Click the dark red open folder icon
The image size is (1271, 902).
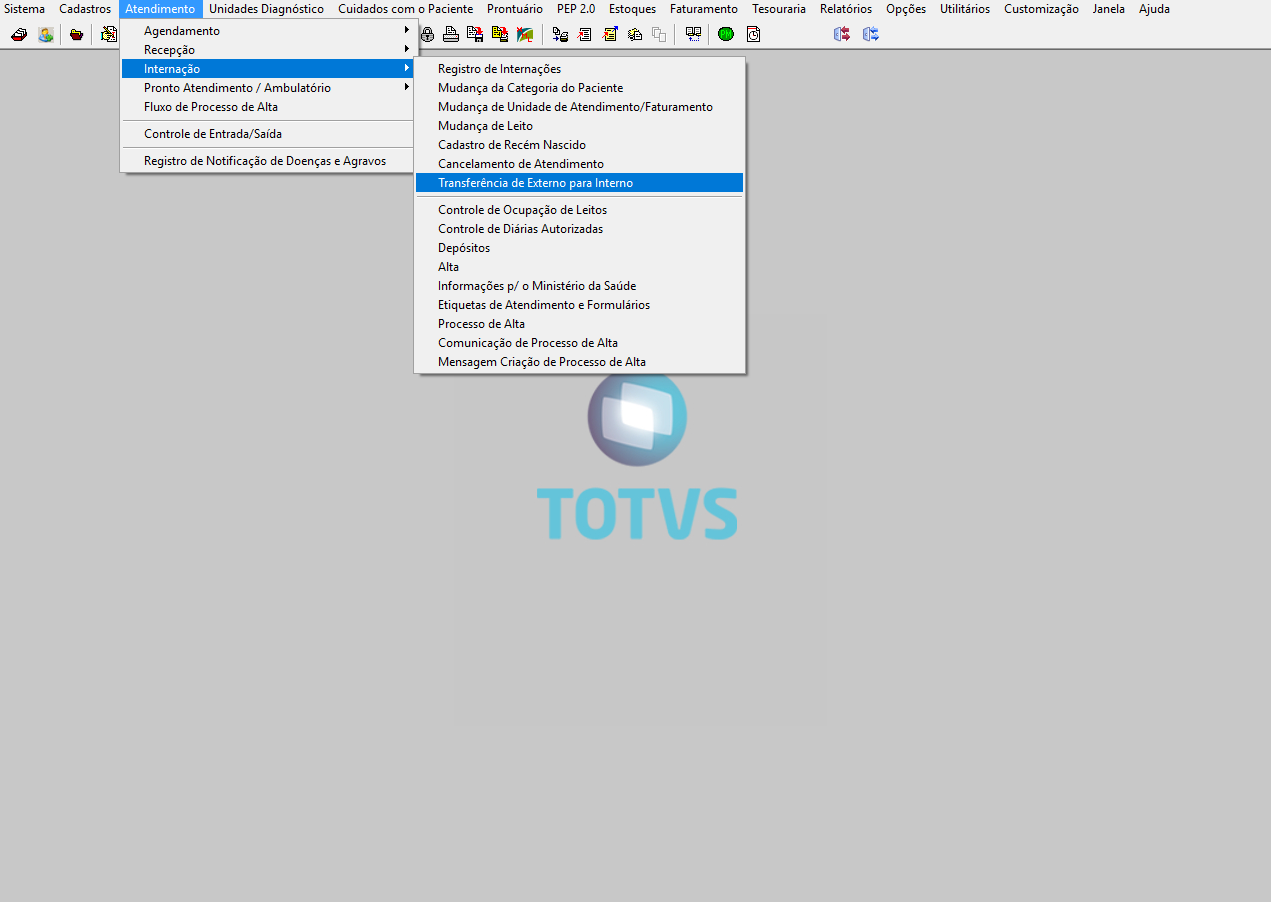pos(76,34)
